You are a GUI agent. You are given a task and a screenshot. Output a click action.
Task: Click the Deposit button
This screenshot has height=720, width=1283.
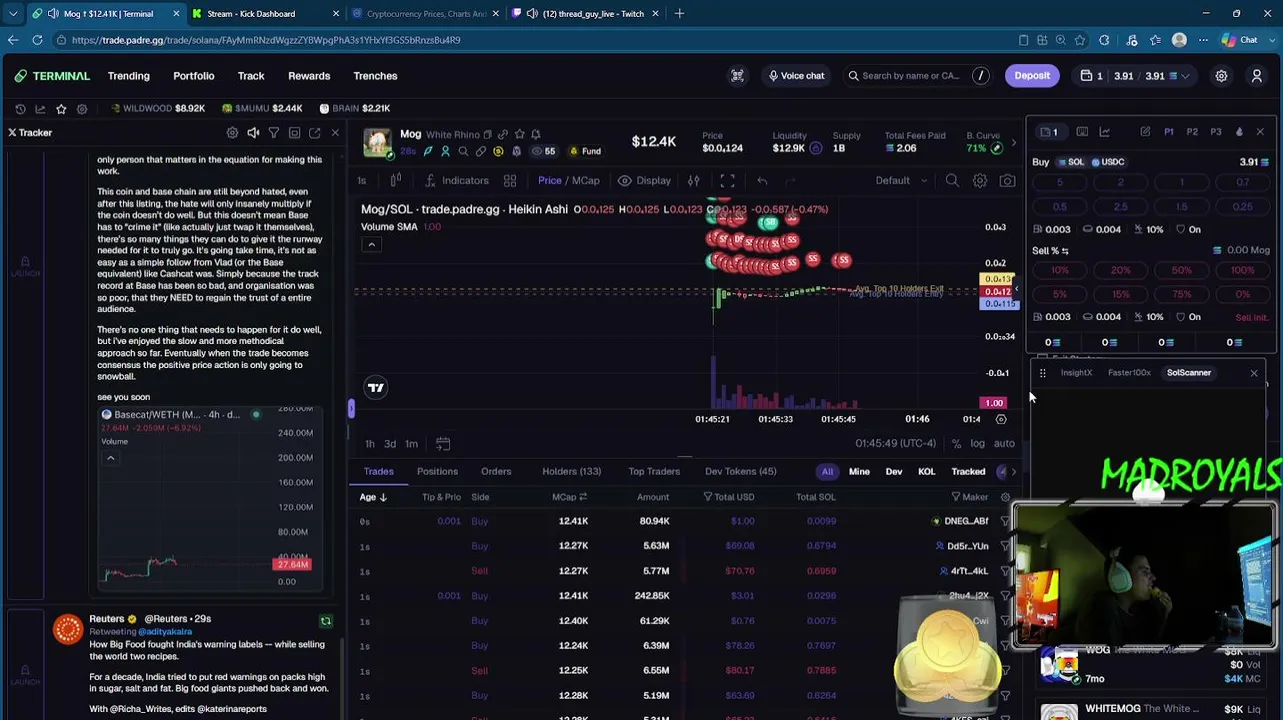coord(1032,76)
